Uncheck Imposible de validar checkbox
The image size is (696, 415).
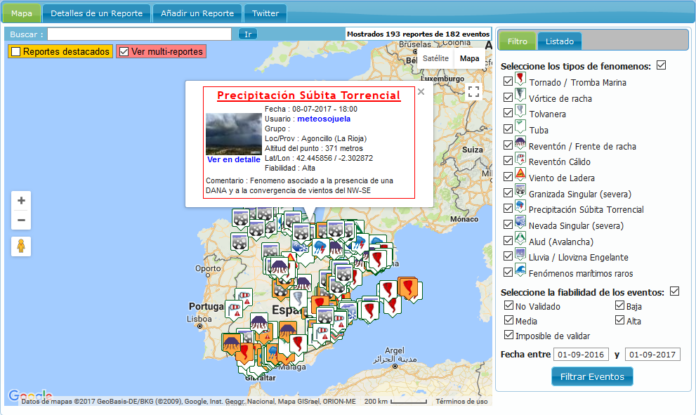[x=509, y=335]
